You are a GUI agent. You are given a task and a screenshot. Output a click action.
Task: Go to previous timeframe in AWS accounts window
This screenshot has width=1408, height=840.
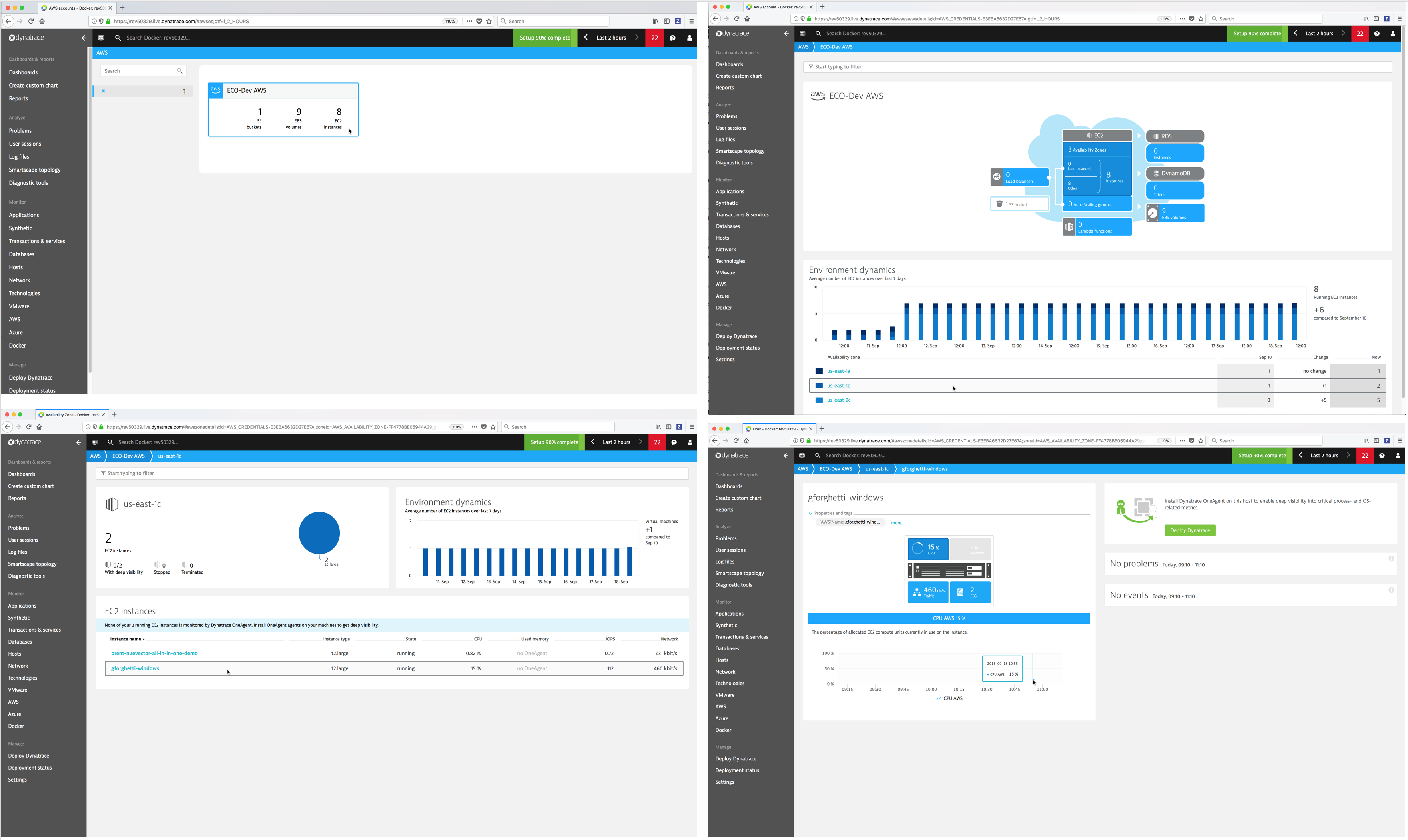(586, 37)
